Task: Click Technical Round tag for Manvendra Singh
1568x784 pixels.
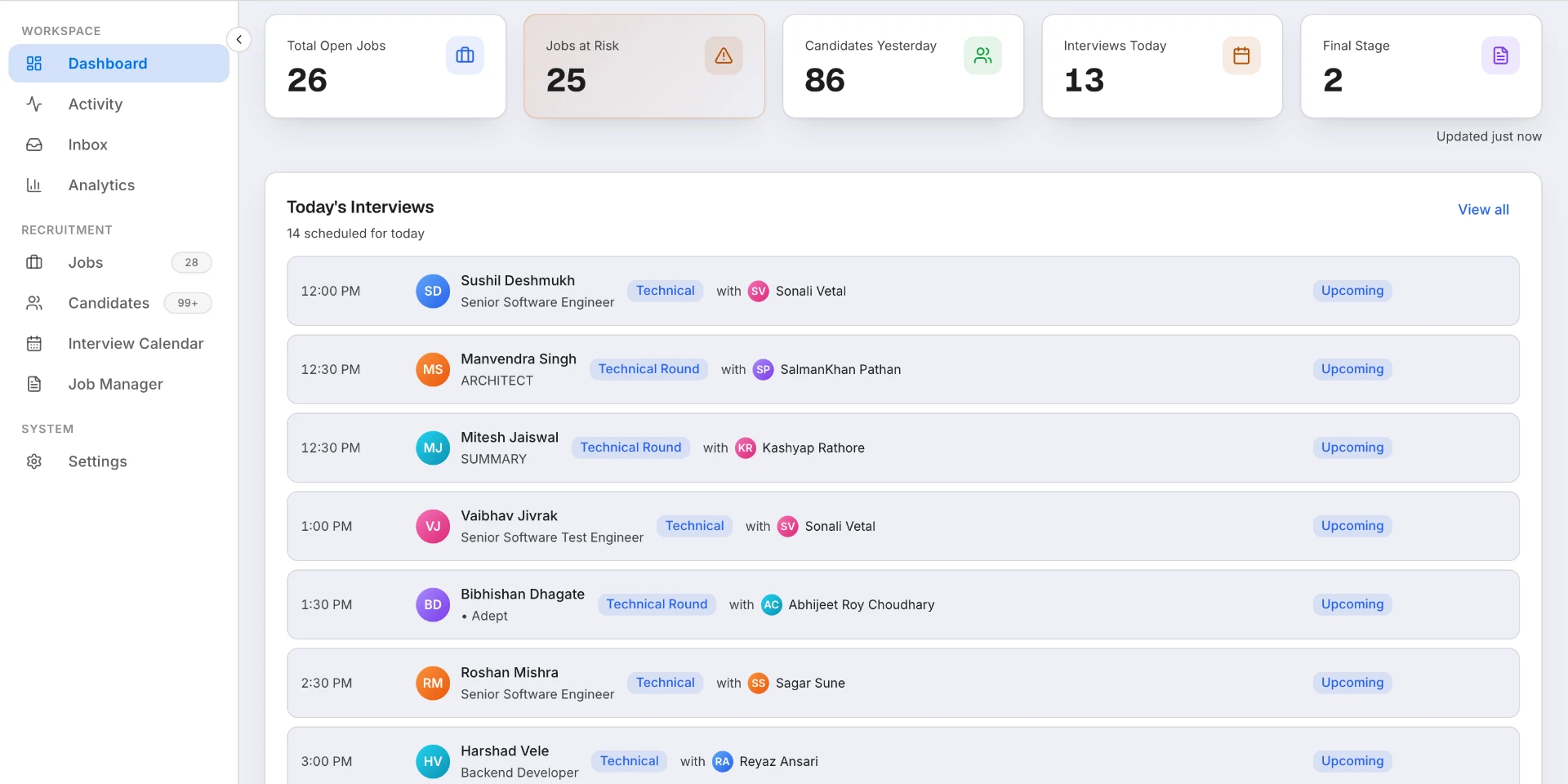Action: 648,369
